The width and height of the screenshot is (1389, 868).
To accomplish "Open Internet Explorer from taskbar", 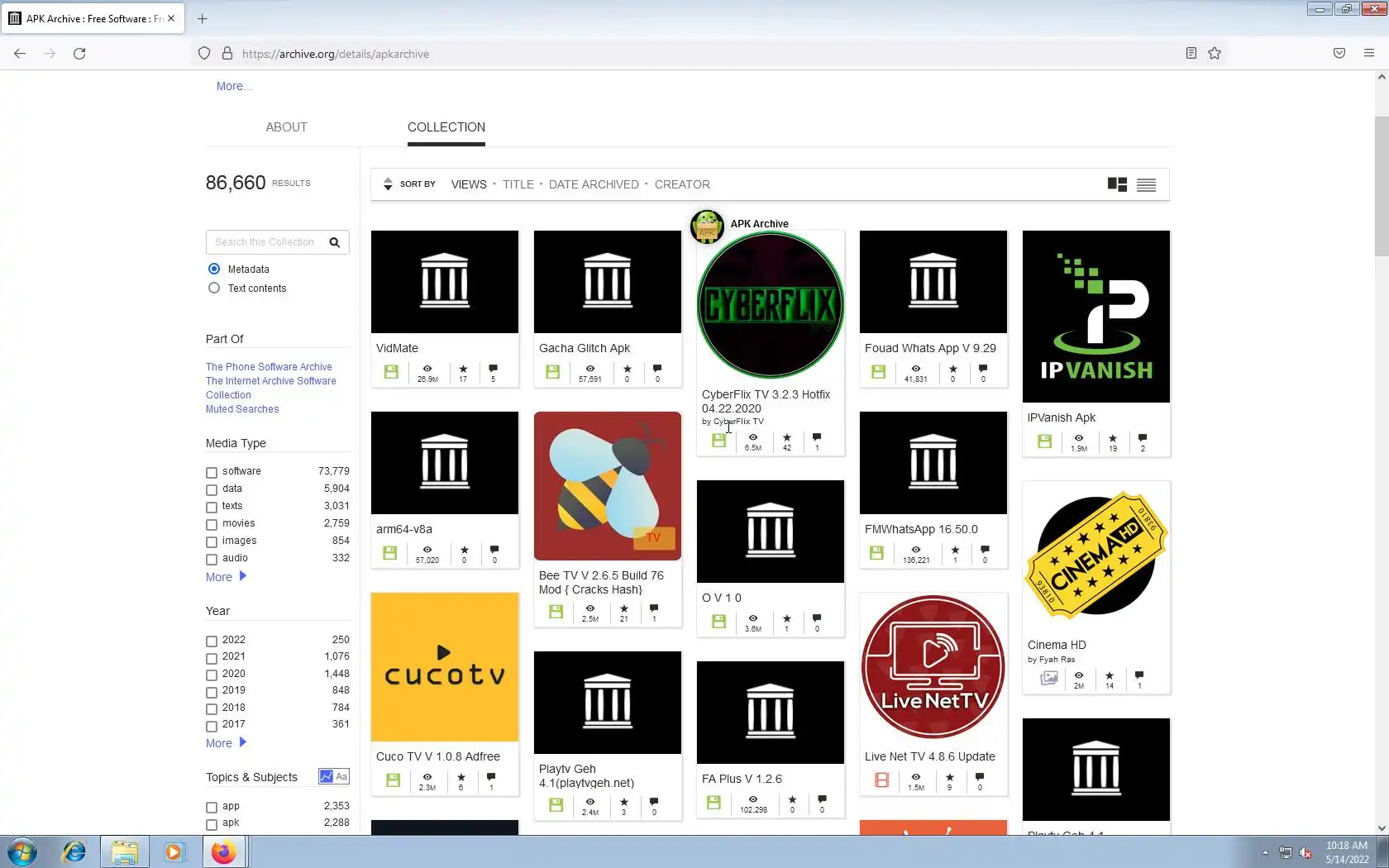I will (74, 851).
